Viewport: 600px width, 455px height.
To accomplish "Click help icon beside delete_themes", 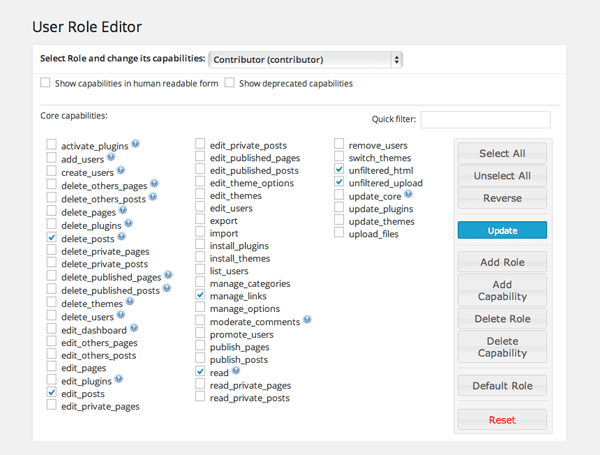I will [x=130, y=302].
